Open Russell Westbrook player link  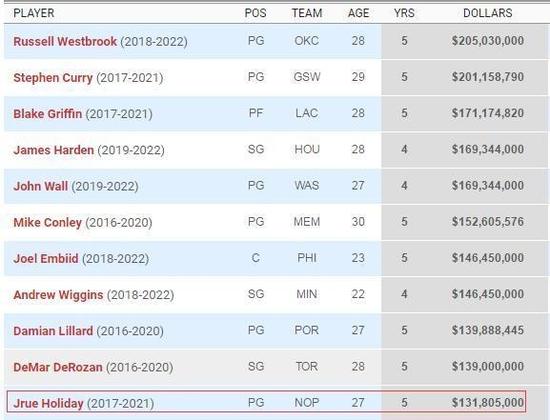click(x=65, y=41)
